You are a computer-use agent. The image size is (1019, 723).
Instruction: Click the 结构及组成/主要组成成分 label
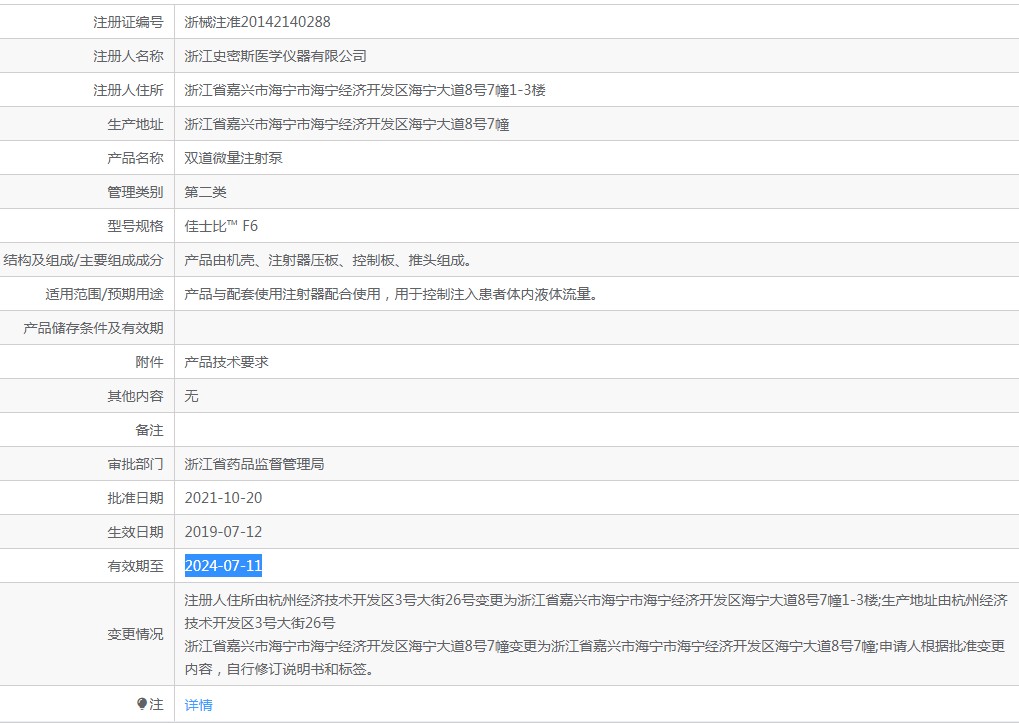[83, 260]
